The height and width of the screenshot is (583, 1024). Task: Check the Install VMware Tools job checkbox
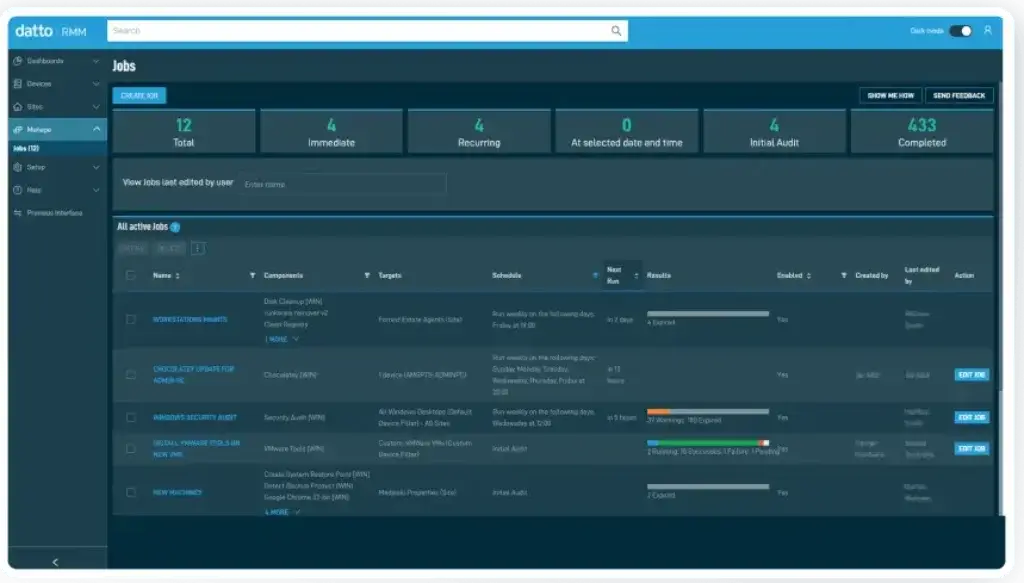131,449
